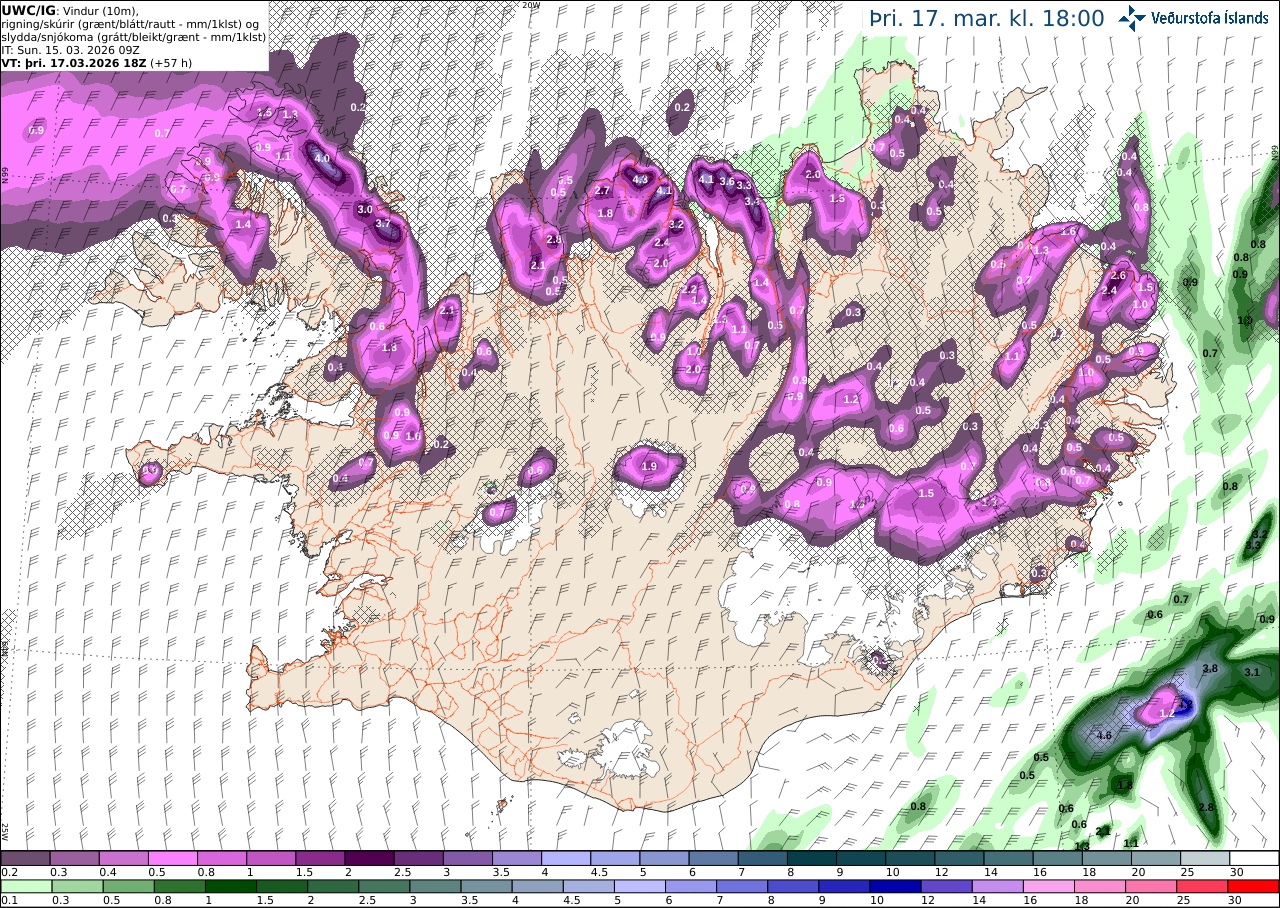Pick the top legend row 2 darkest purple swatch

(x=369, y=858)
